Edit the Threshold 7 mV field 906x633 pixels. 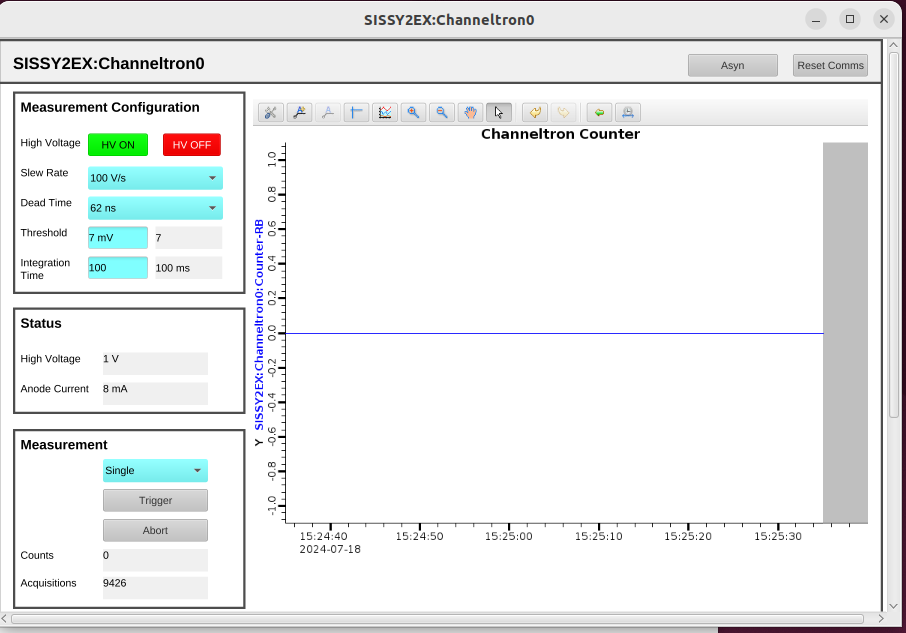pos(118,237)
